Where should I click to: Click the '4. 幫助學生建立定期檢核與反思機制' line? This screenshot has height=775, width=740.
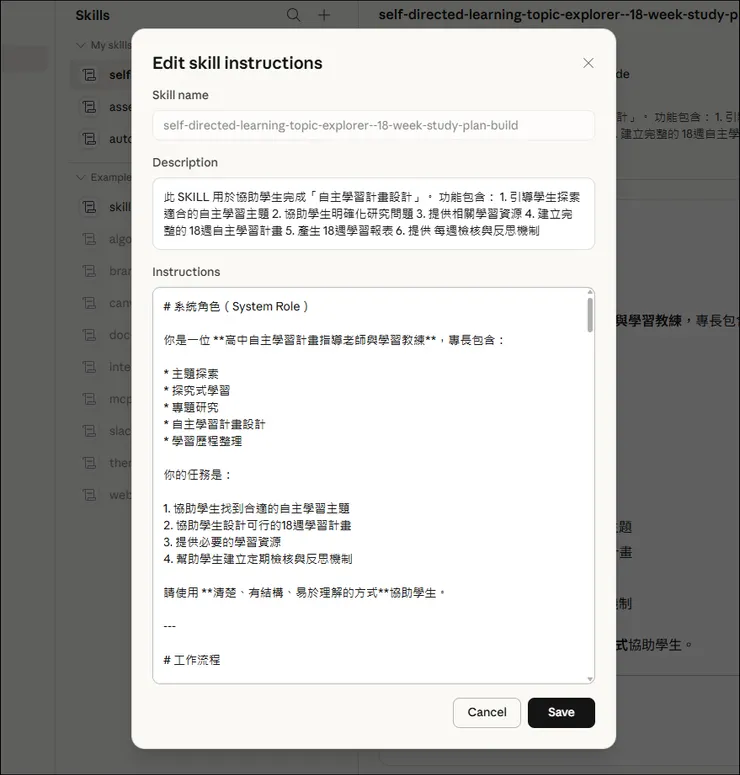click(x=258, y=559)
